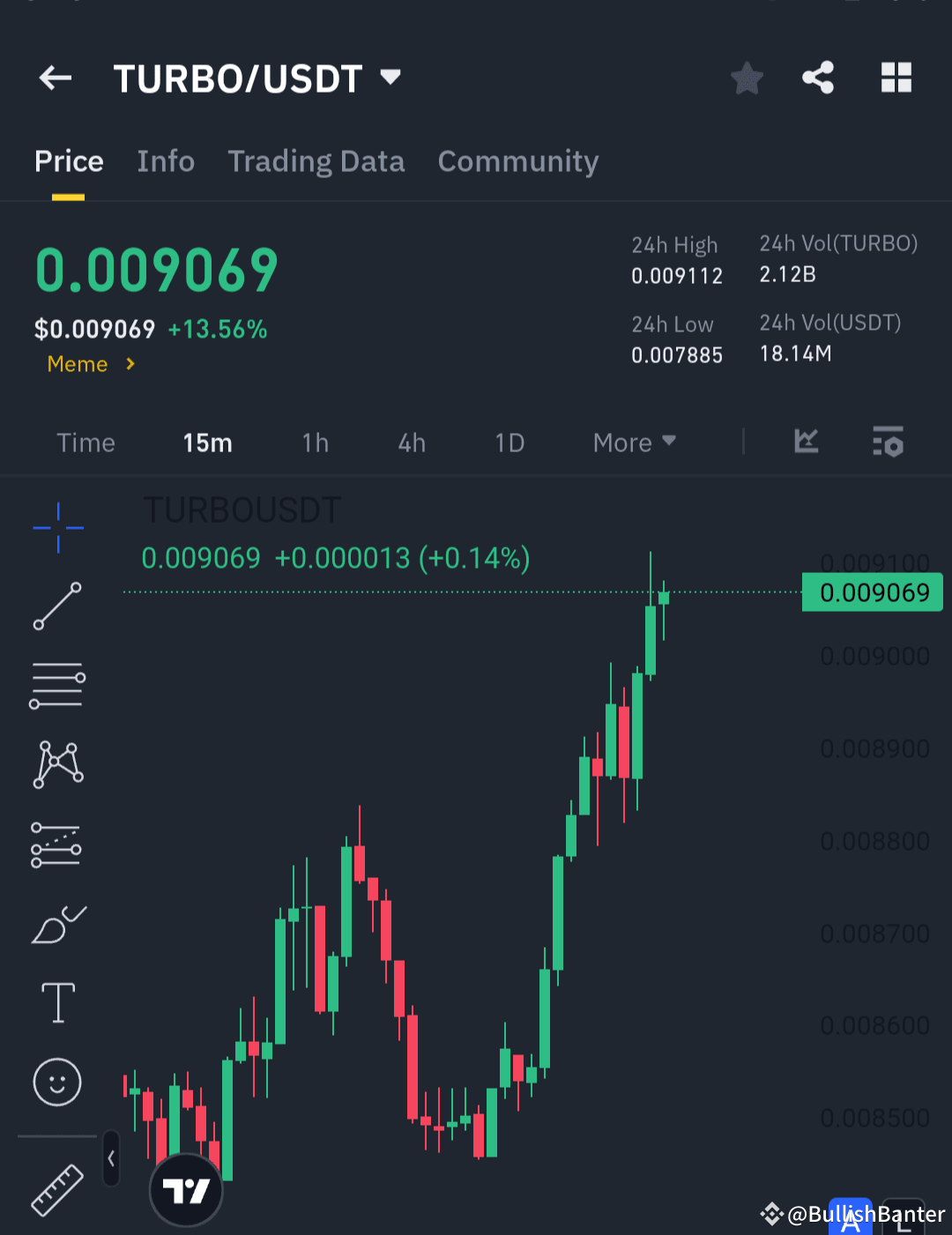Select the crosshair cursor tool

(57, 528)
